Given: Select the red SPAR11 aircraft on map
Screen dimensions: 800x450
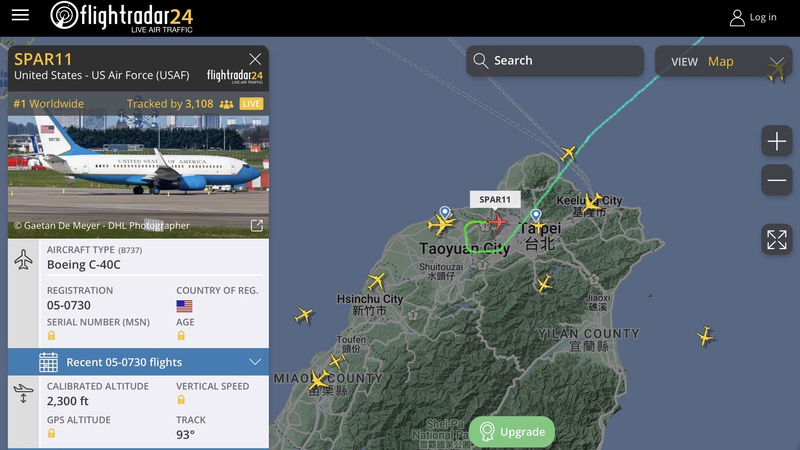Looking at the screenshot, I should tap(496, 222).
